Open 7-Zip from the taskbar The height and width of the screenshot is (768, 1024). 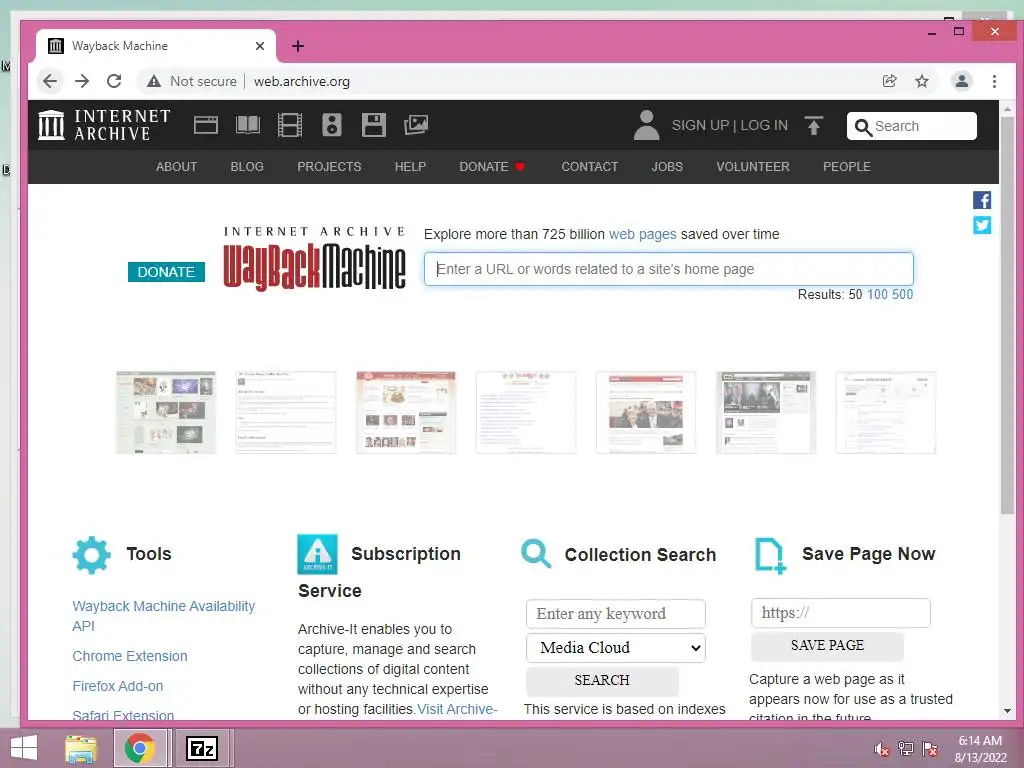(201, 748)
